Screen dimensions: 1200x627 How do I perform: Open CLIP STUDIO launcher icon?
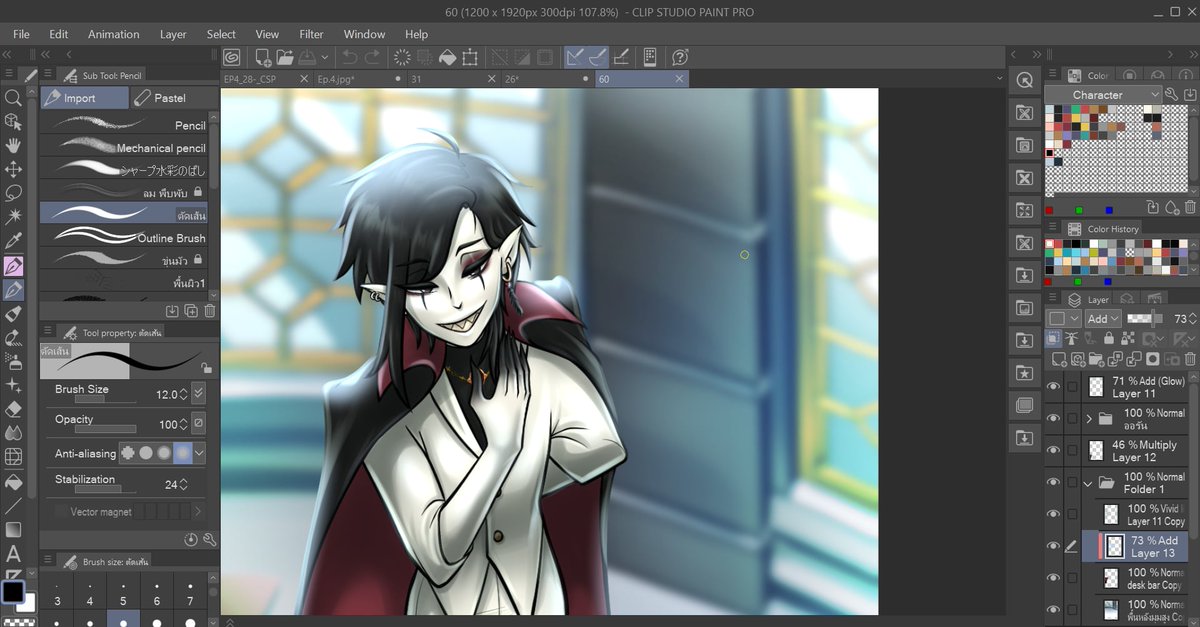[x=231, y=57]
